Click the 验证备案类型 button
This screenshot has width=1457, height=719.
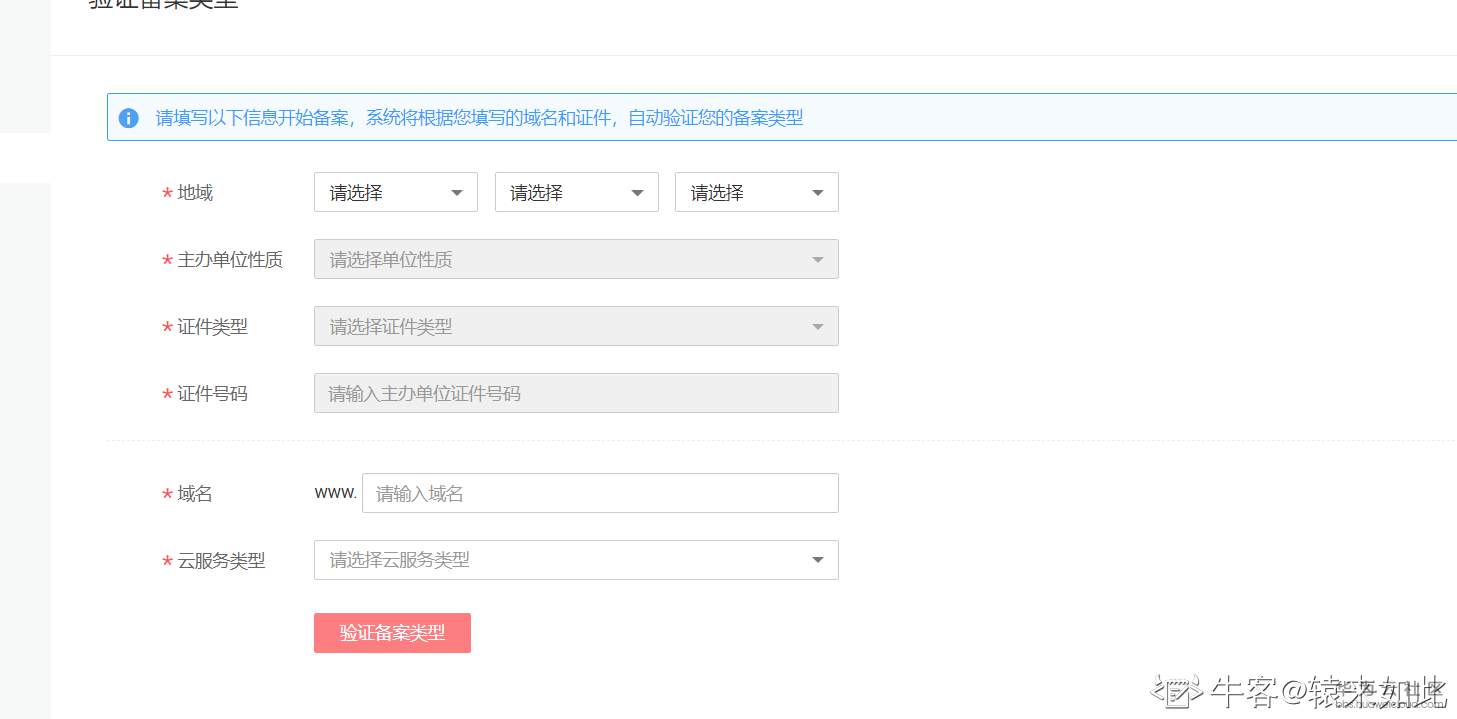[x=392, y=633]
